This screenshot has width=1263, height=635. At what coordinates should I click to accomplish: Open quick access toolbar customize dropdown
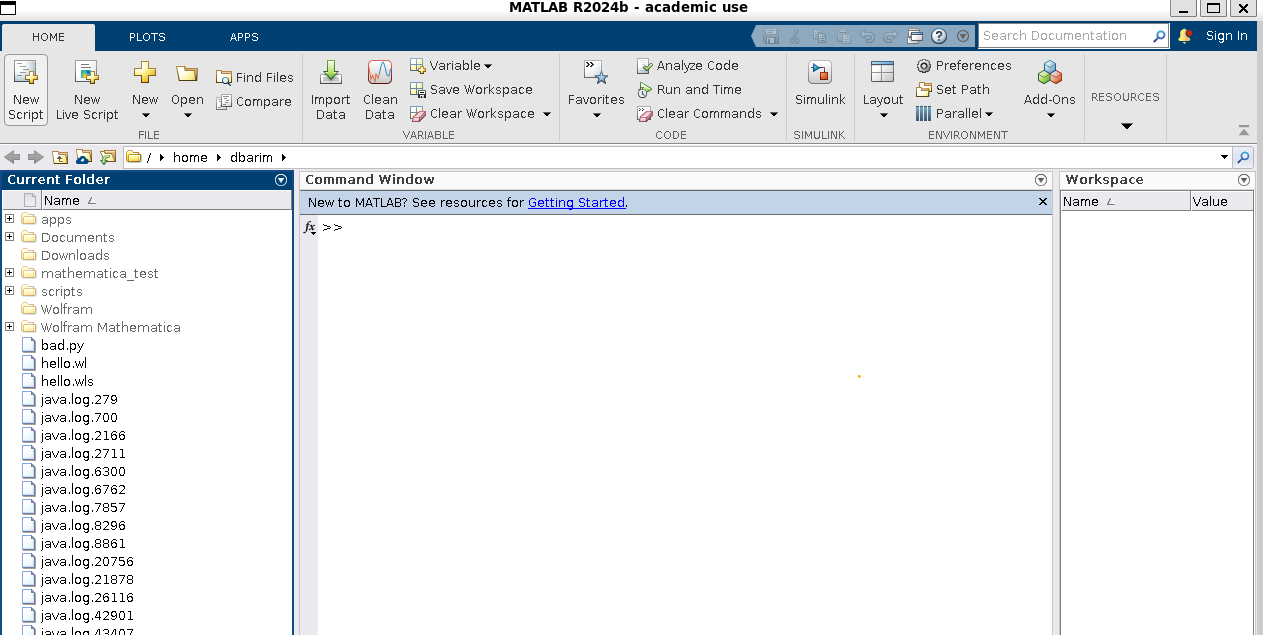963,36
